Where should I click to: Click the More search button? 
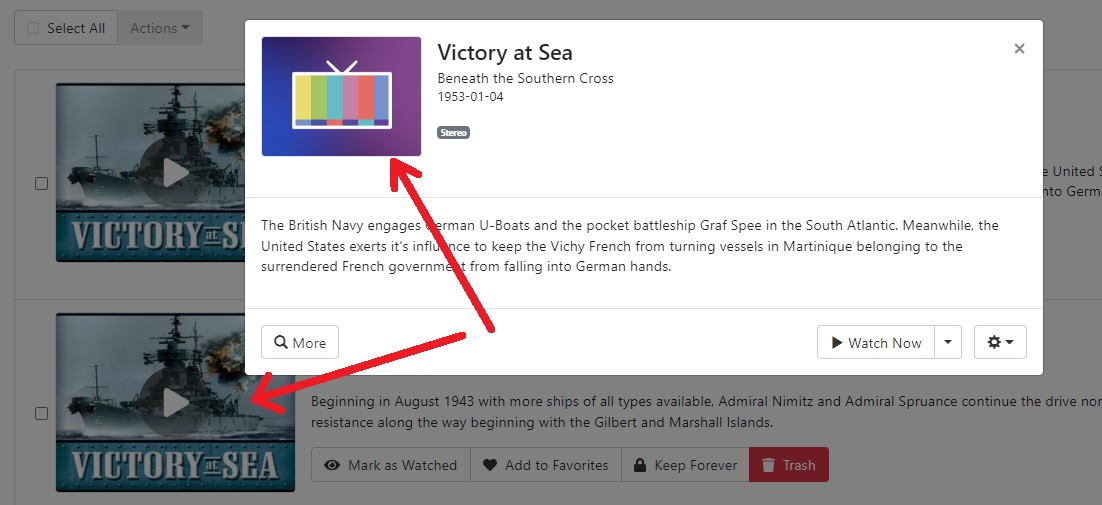[300, 343]
